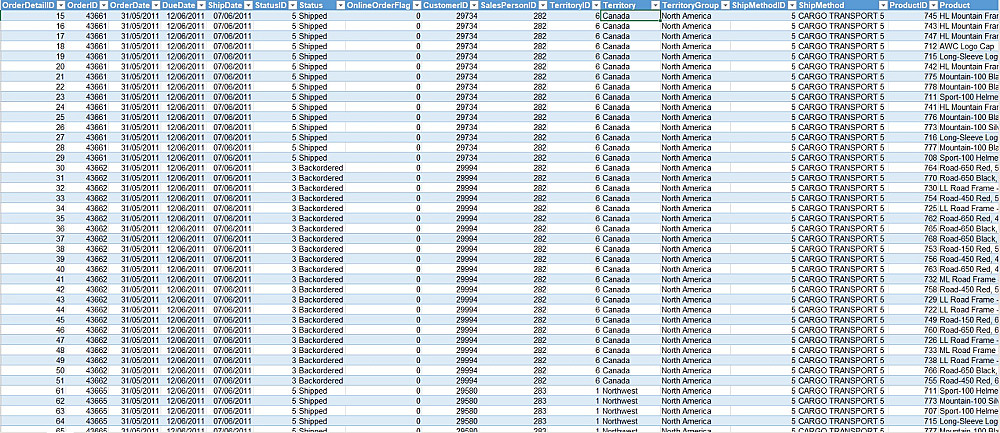
Task: Open the TerritoryGroup column filter dropdown
Action: tap(726, 4)
